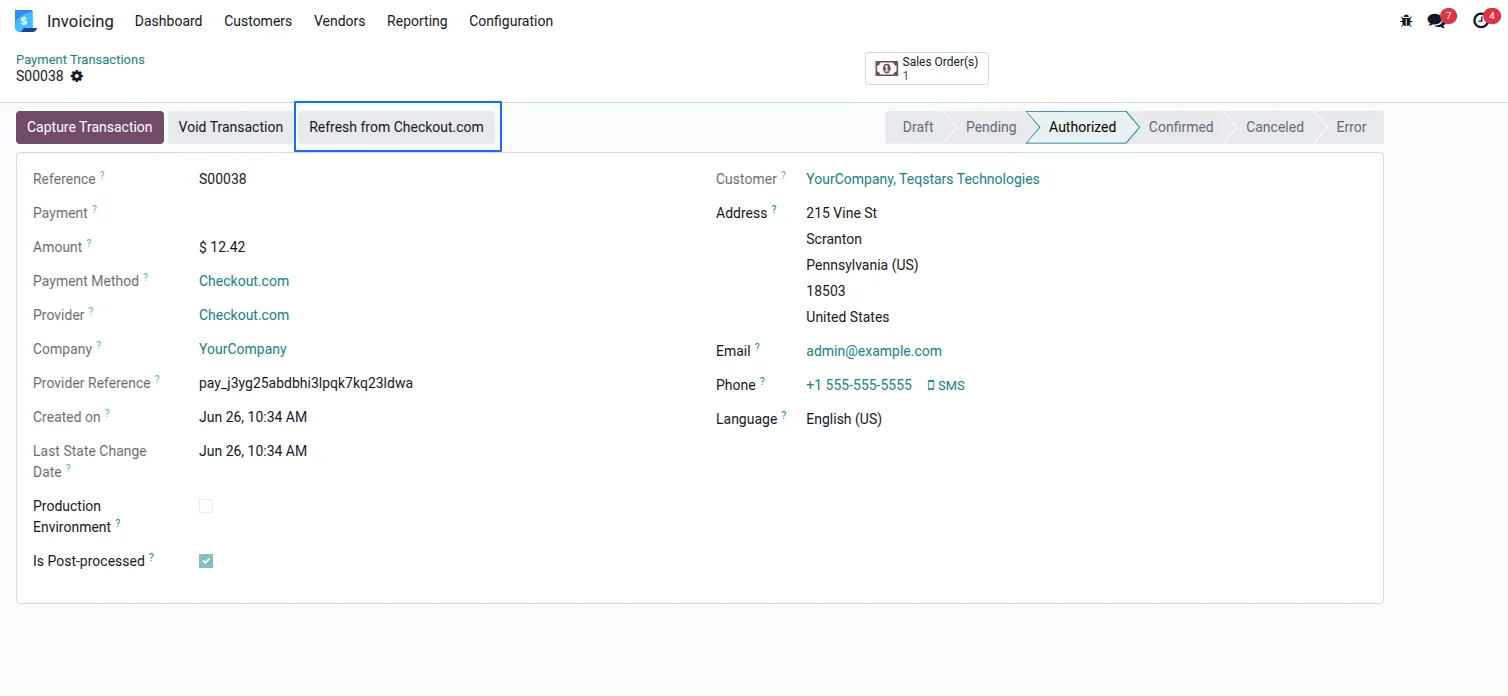The height and width of the screenshot is (696, 1508).
Task: Open the Dashboard menu
Action: (x=168, y=21)
